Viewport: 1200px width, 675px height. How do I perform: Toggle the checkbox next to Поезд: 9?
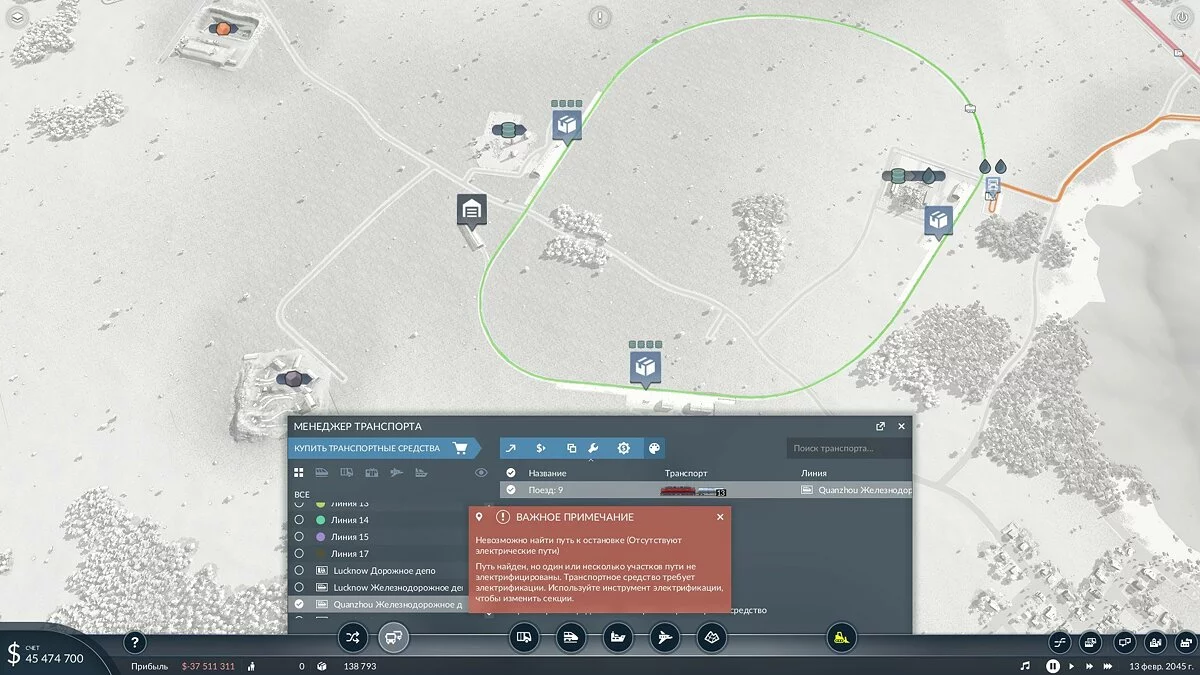511,490
